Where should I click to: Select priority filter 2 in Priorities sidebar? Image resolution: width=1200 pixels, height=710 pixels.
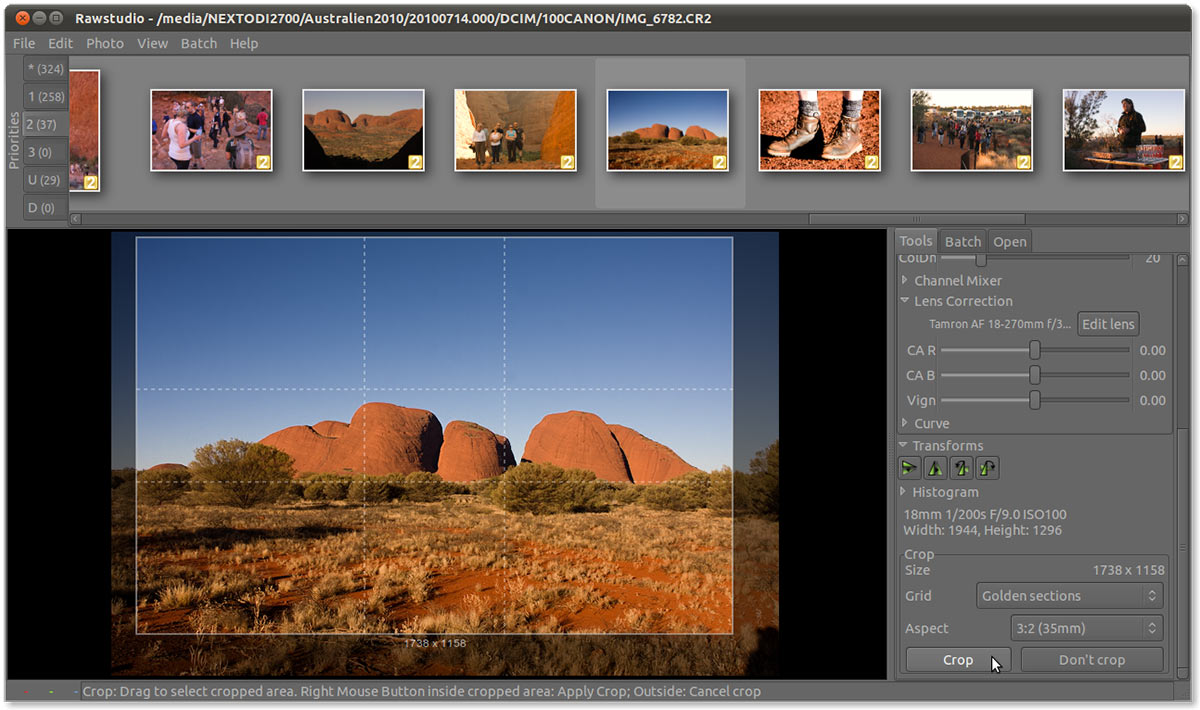click(x=44, y=124)
